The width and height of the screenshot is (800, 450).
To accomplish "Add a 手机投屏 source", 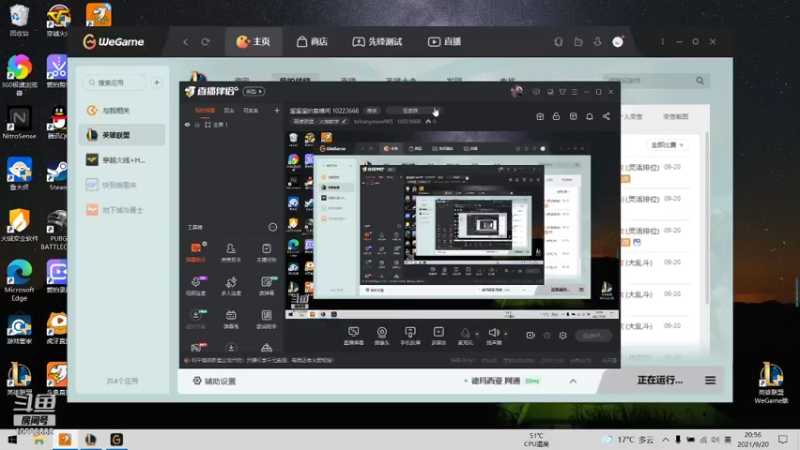I will [410, 336].
